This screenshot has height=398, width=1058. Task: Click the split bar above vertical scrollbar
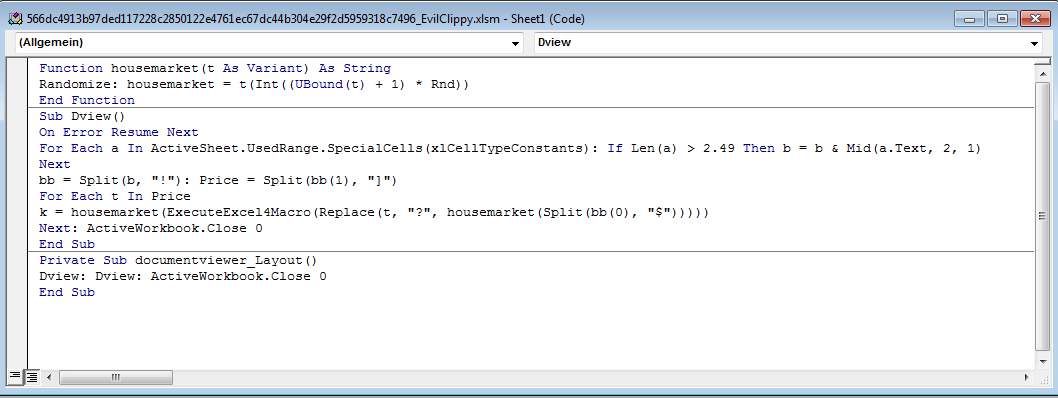point(1042,61)
